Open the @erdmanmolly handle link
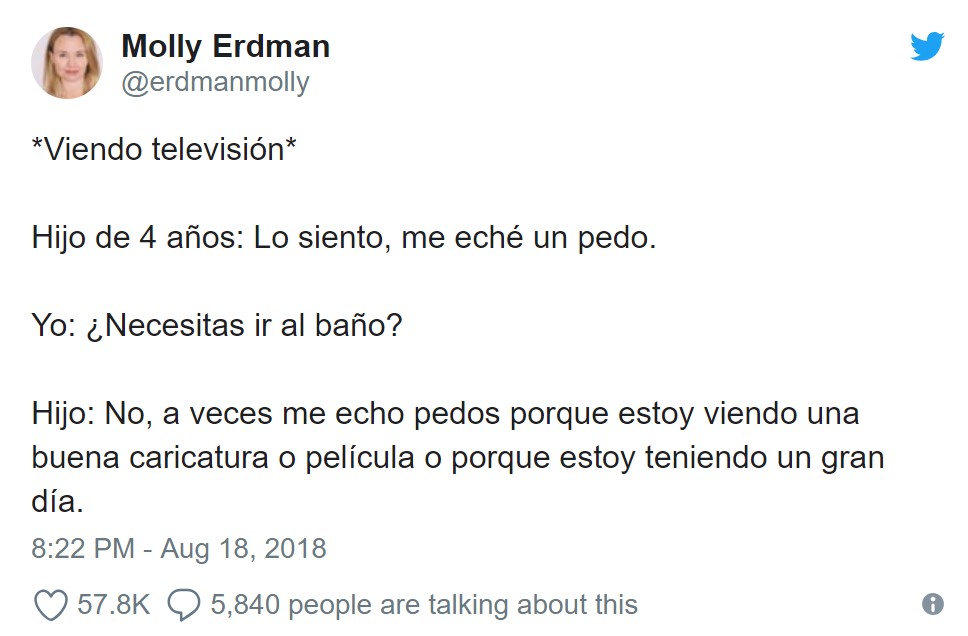 click(215, 82)
